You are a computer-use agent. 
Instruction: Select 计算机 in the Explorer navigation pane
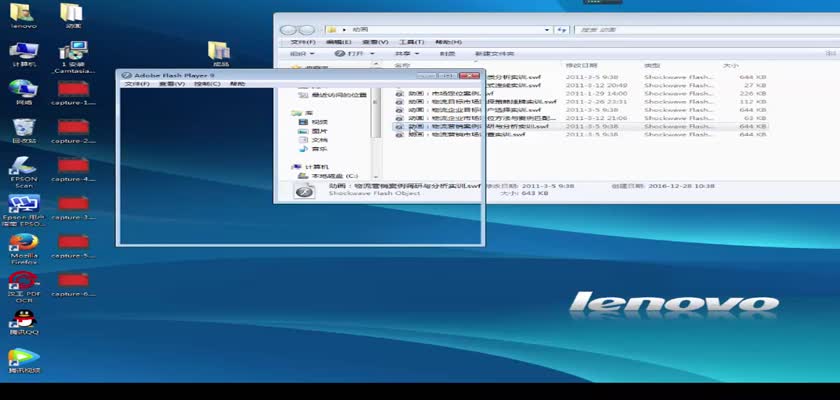coord(311,167)
